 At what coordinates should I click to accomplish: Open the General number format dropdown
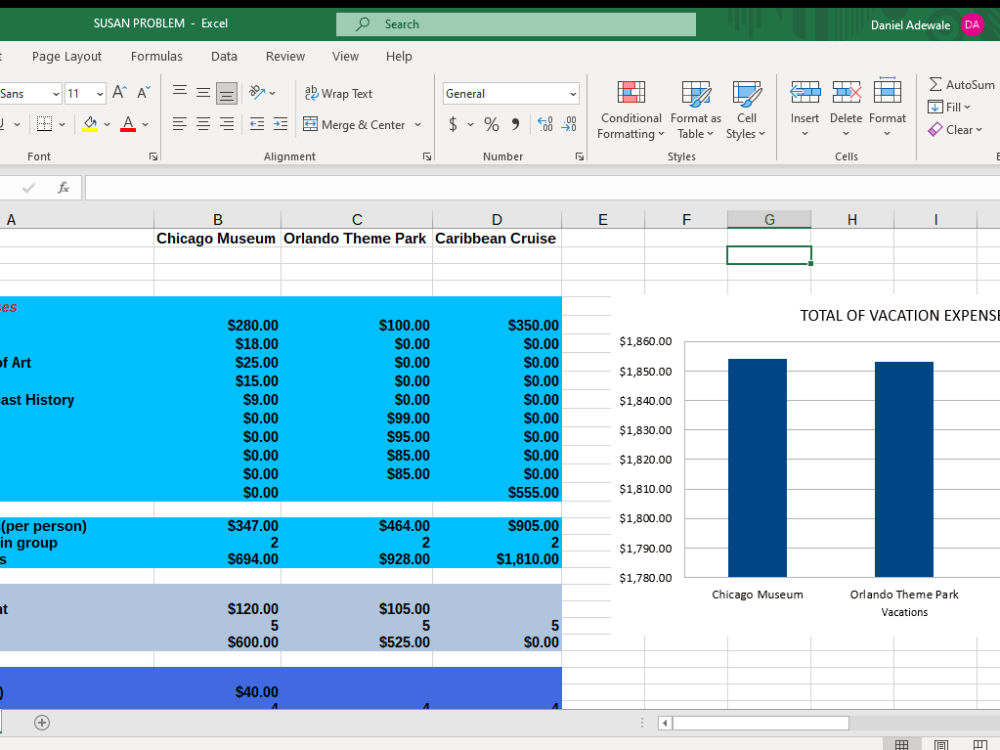tap(573, 94)
